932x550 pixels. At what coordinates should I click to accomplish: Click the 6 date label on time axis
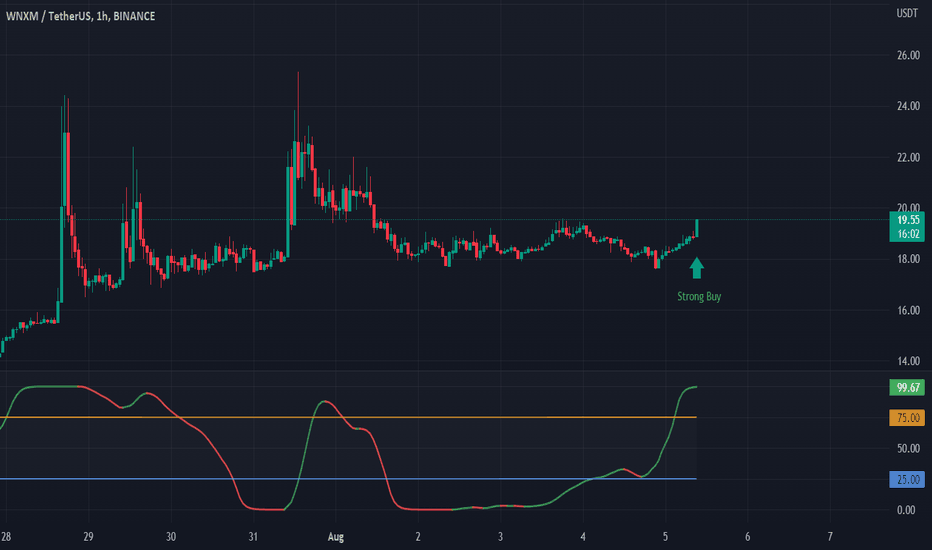(748, 537)
